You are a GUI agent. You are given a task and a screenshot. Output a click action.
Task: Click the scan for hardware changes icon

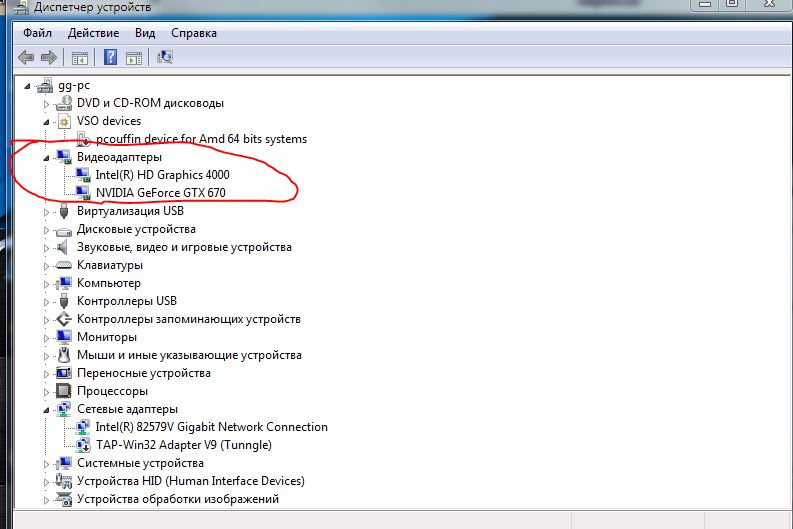165,57
